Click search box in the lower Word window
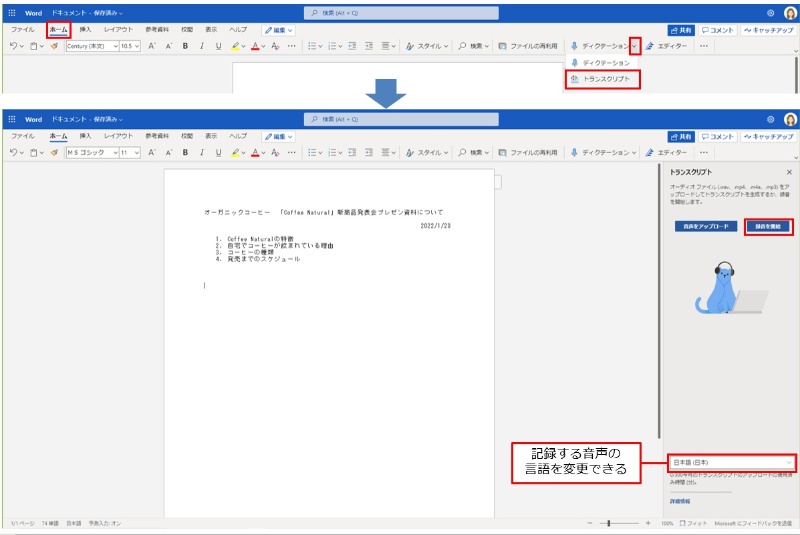Screen dimensions: 800x535 pyautogui.click(x=401, y=119)
